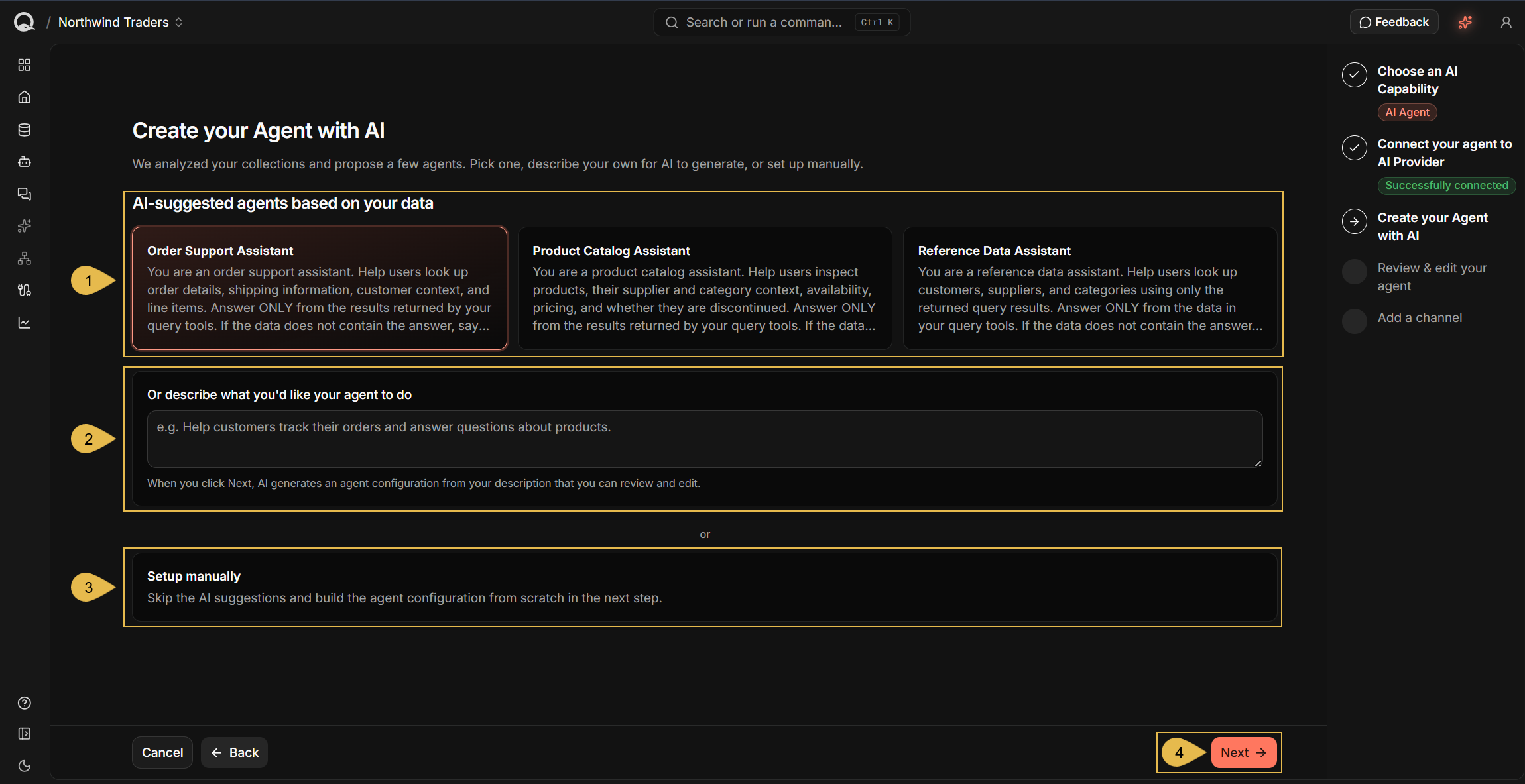The width and height of the screenshot is (1525, 784).
Task: Open the dashboard grid icon in sidebar
Action: pos(25,65)
